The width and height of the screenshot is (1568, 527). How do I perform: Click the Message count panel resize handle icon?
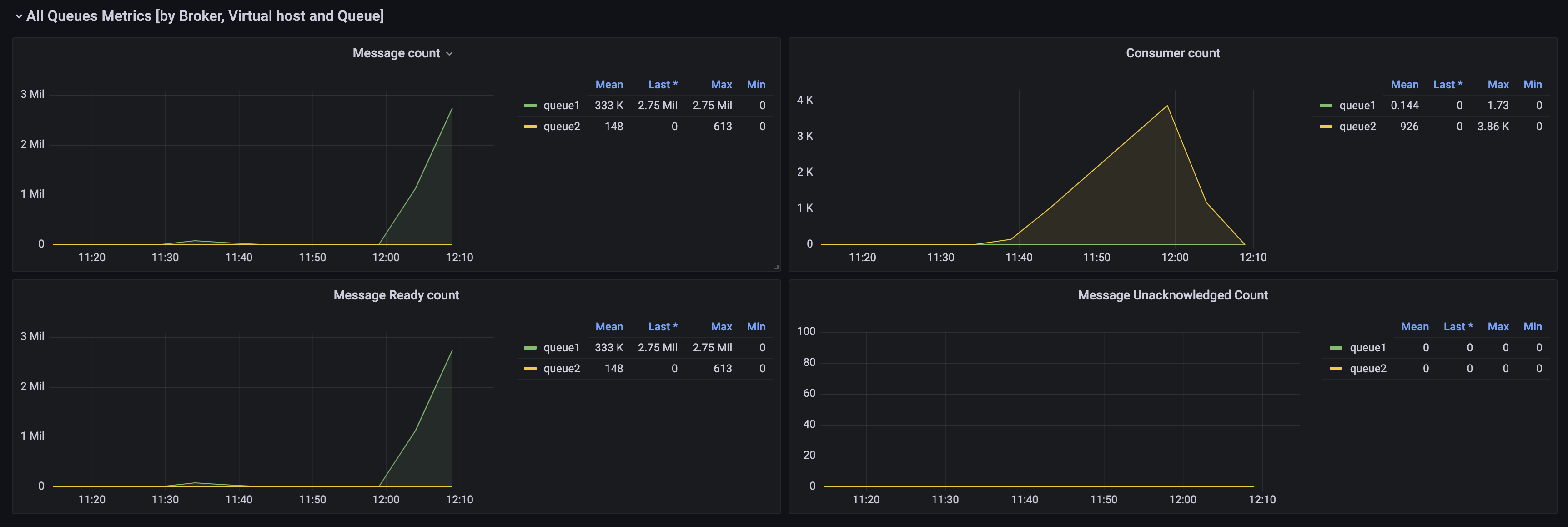776,267
